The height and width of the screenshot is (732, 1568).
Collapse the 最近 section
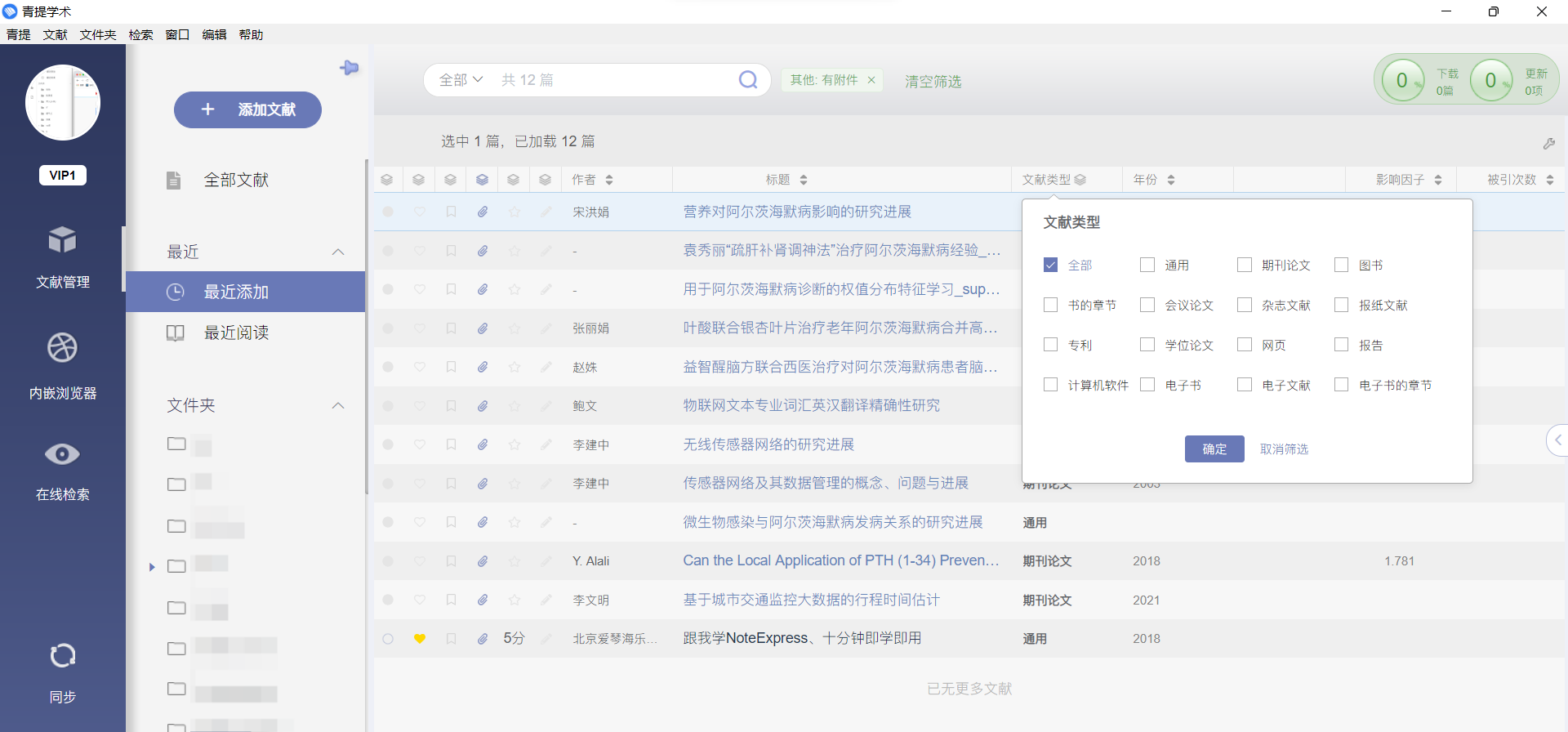pos(338,252)
